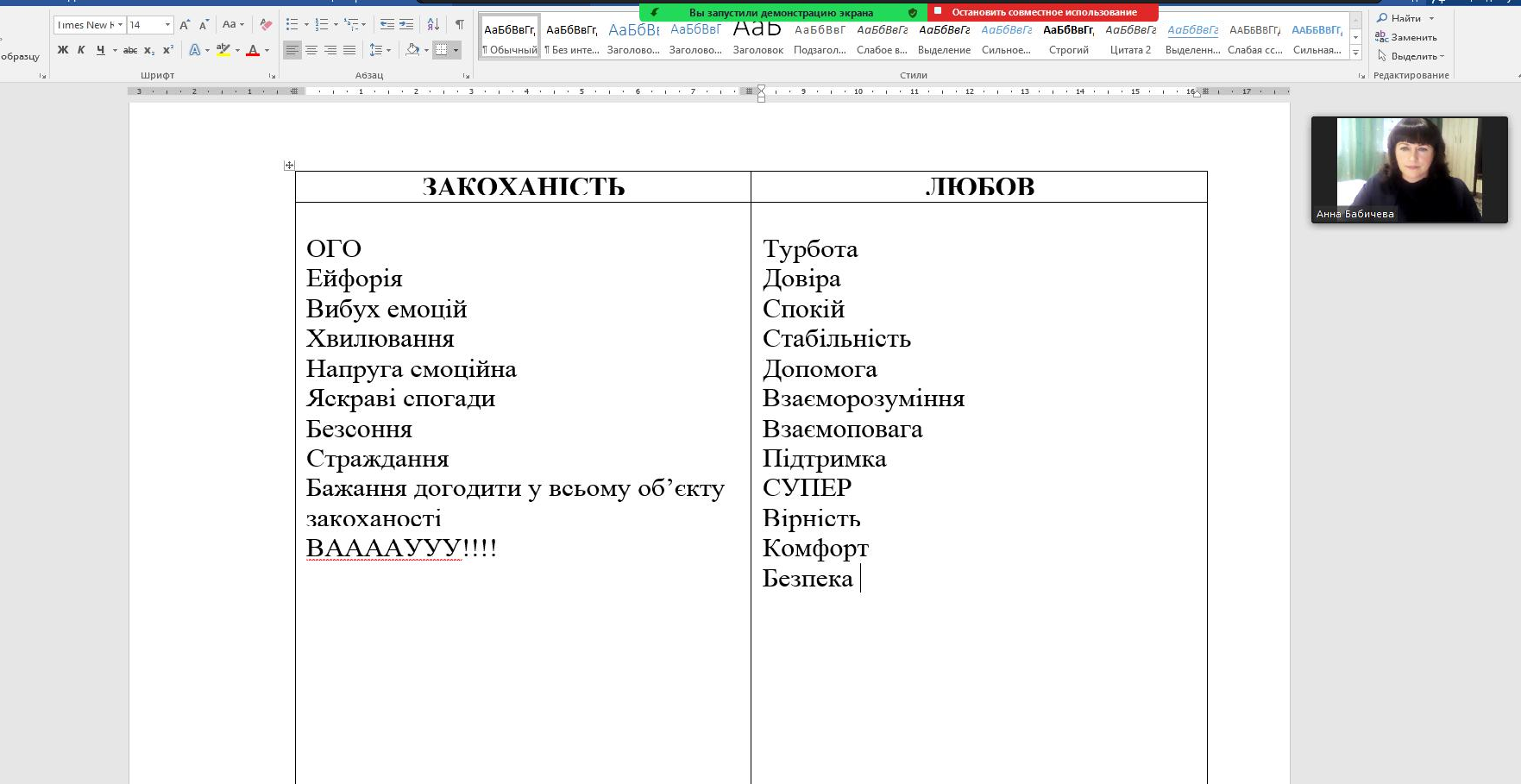Click Анна Бабичева's video thumbnail
This screenshot has width=1521, height=784.
(x=1409, y=170)
